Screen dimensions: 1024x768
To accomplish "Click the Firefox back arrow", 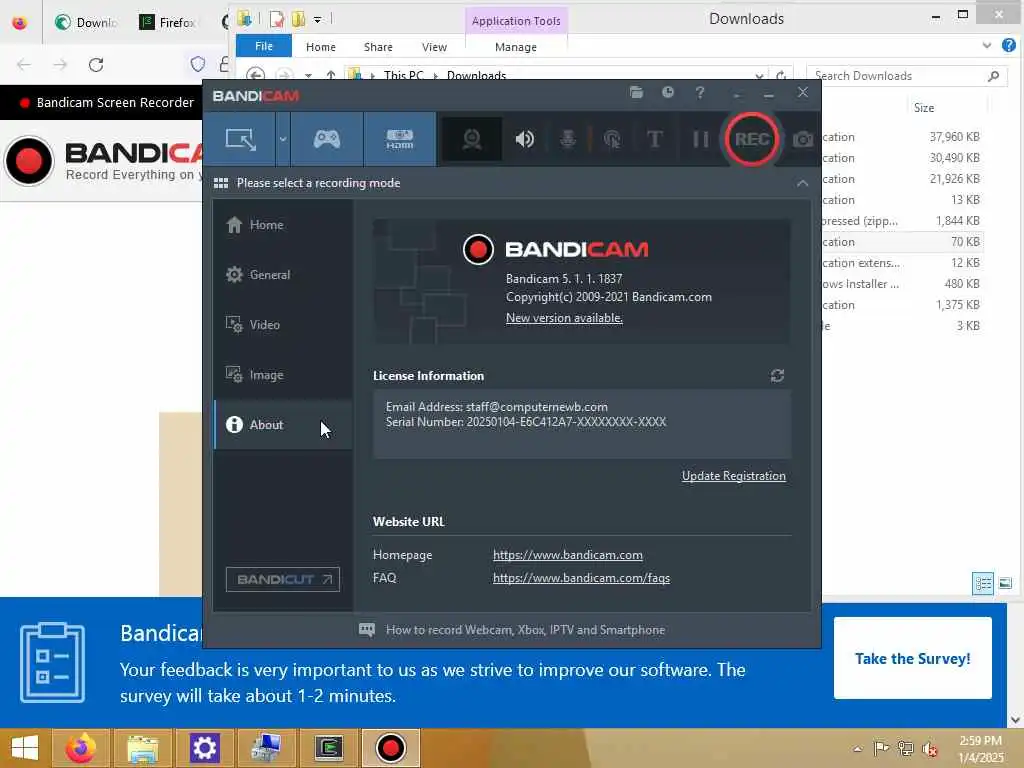I will coord(24,65).
